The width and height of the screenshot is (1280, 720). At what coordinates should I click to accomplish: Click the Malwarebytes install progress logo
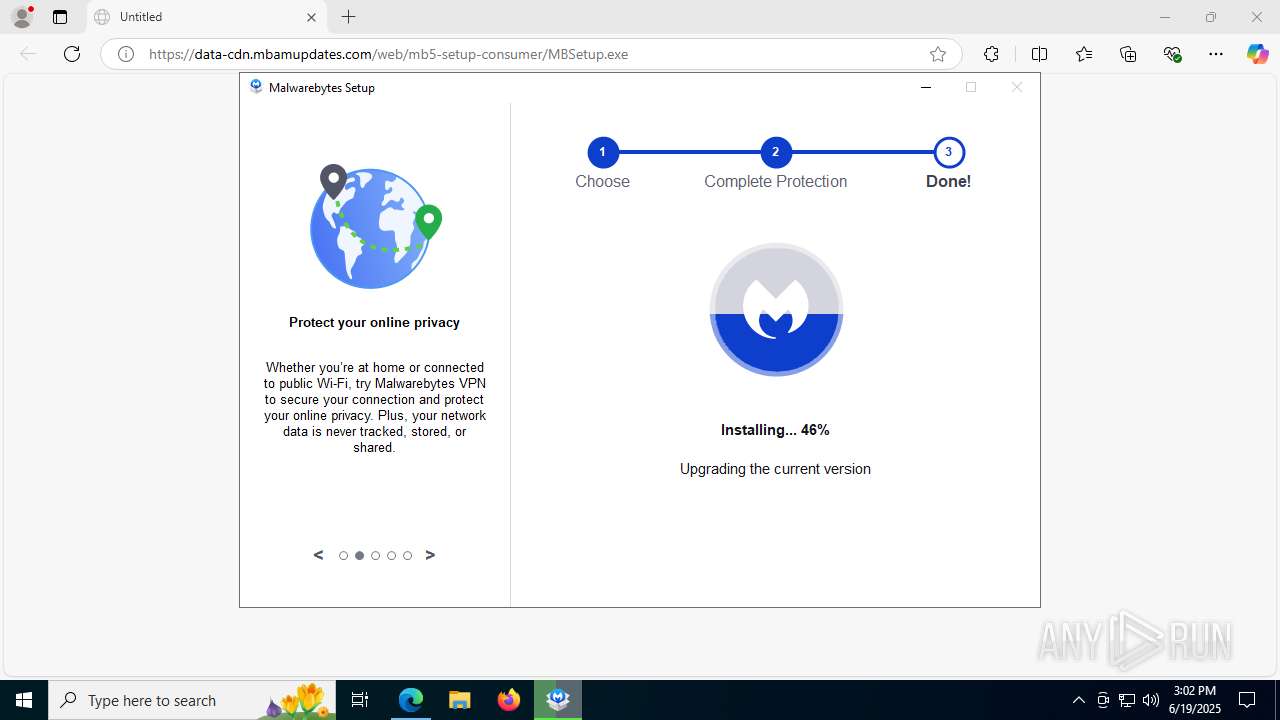click(776, 309)
